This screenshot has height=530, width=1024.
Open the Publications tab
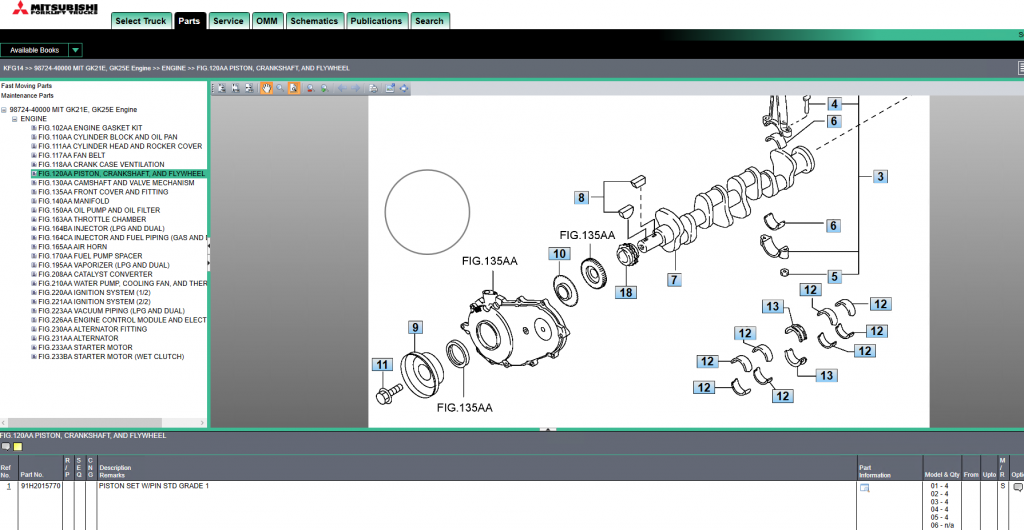tap(377, 21)
